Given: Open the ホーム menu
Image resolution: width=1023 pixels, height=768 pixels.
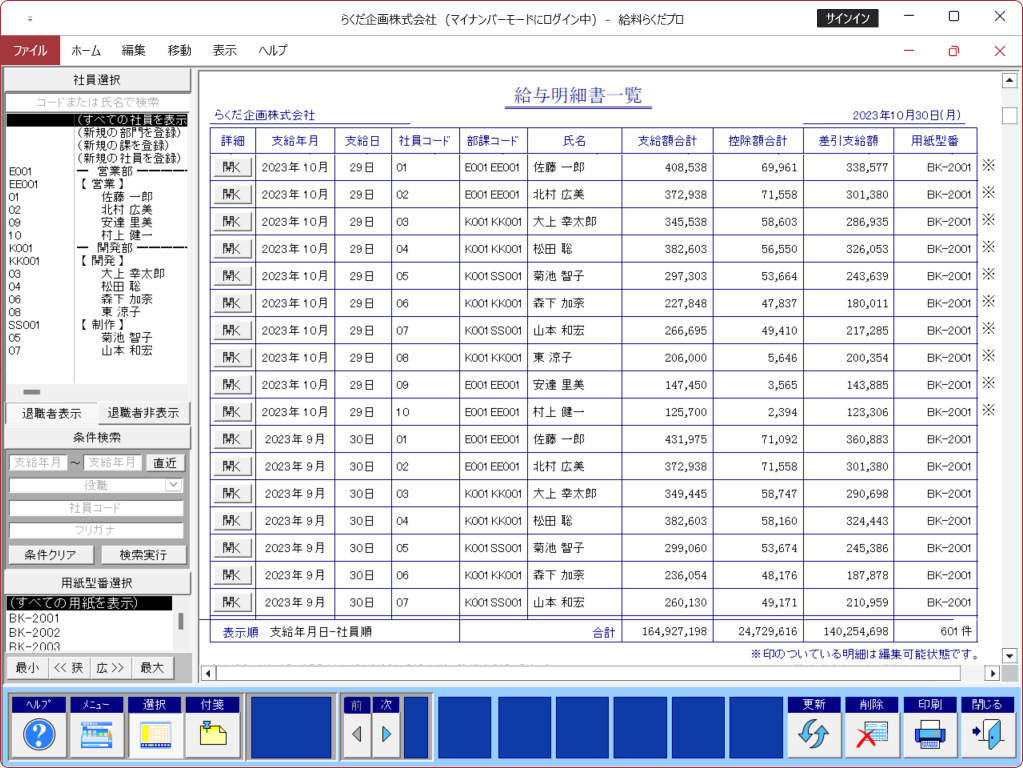Looking at the screenshot, I should [86, 50].
